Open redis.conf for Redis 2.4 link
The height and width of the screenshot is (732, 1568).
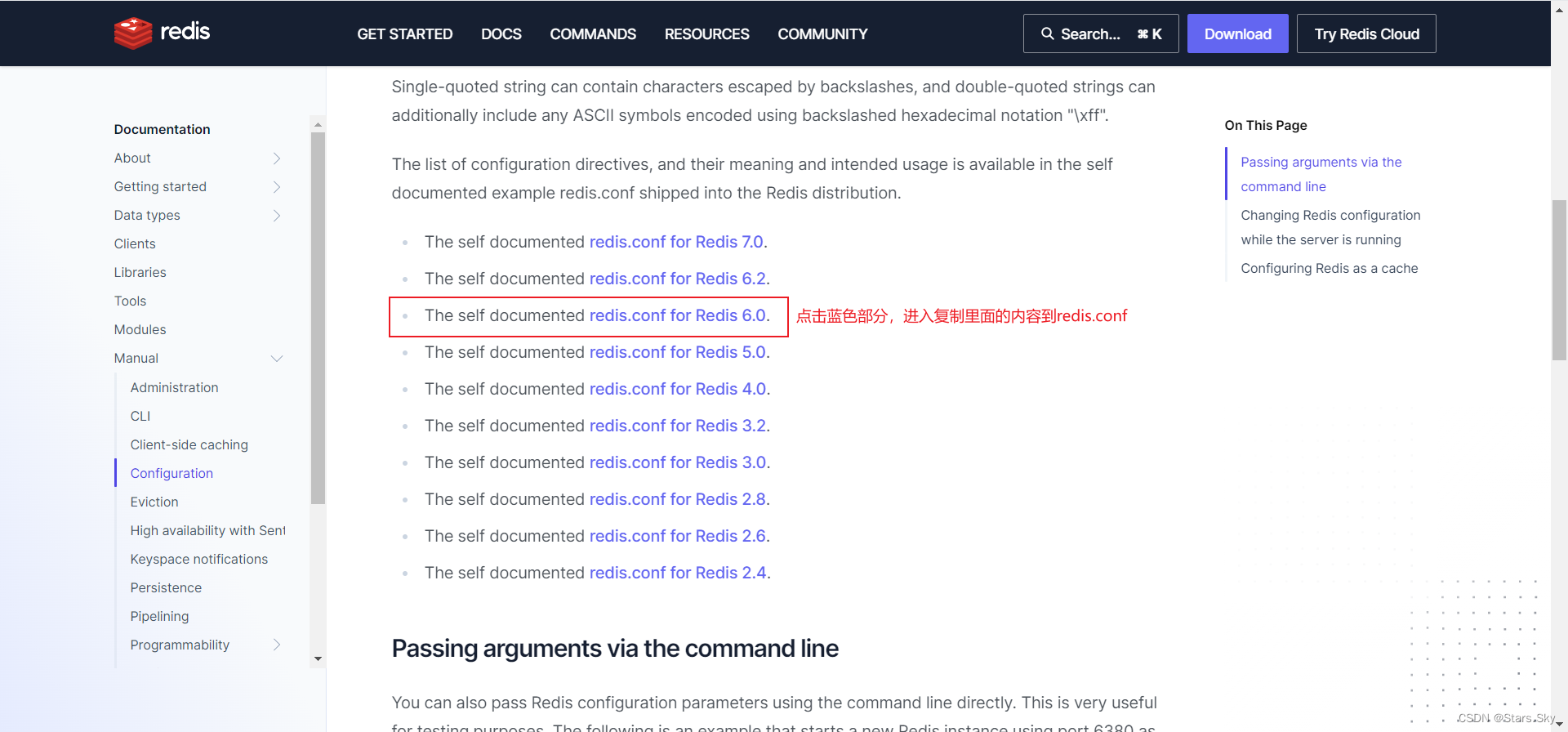pos(678,573)
